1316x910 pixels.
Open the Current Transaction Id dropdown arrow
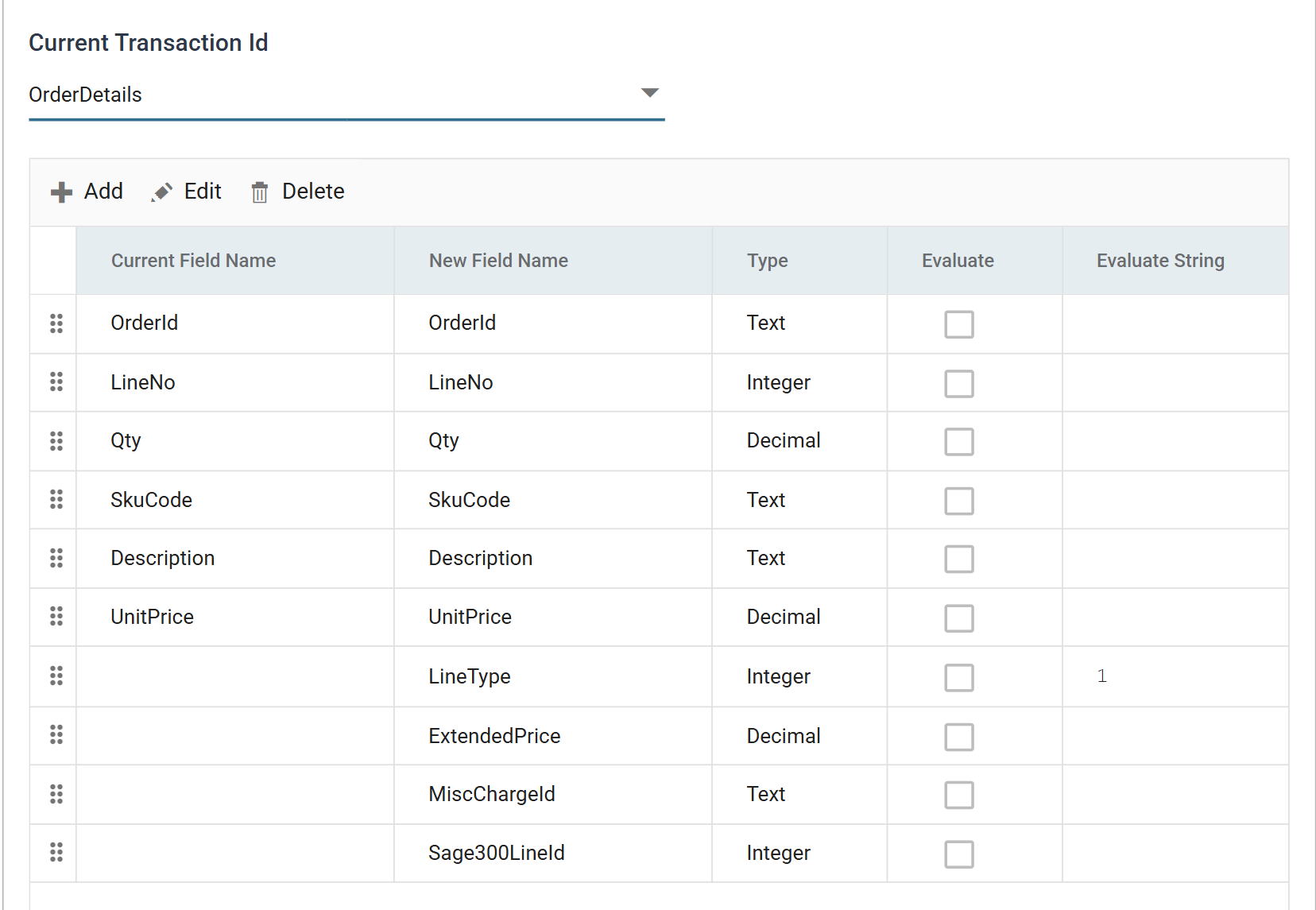(x=650, y=93)
